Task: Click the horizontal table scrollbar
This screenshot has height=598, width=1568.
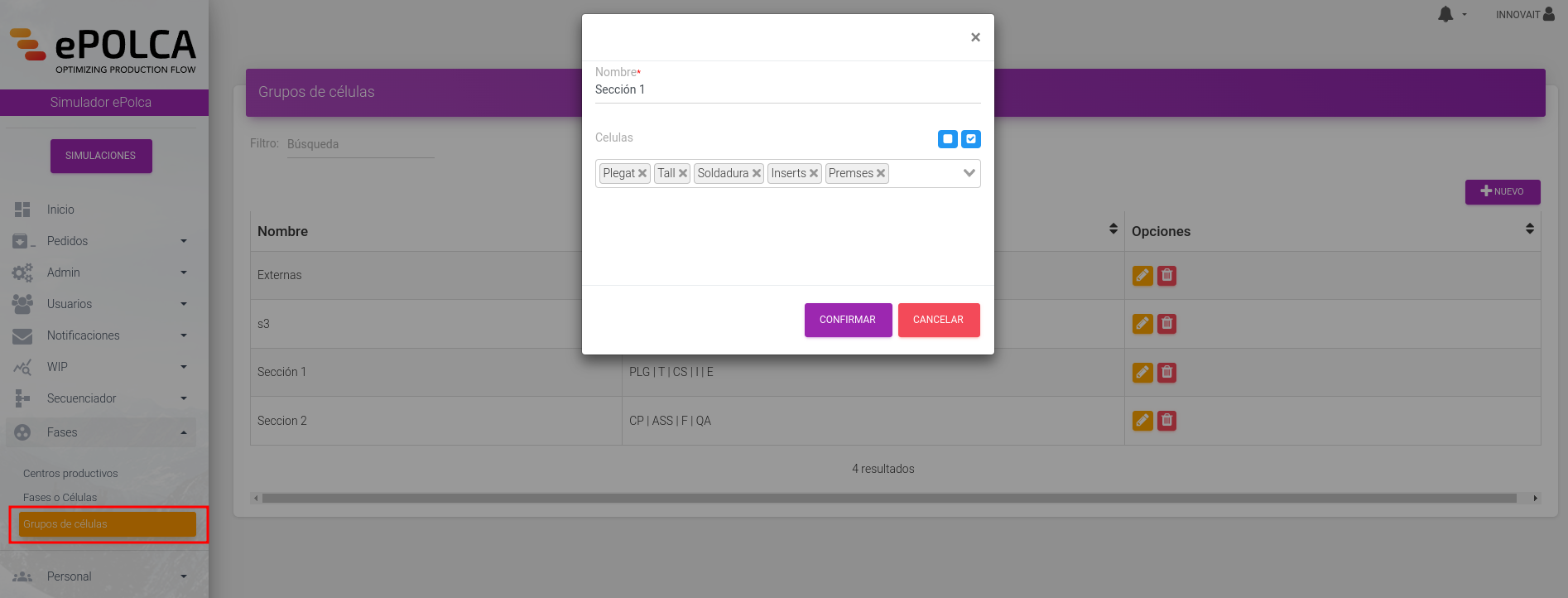Action: (x=889, y=499)
